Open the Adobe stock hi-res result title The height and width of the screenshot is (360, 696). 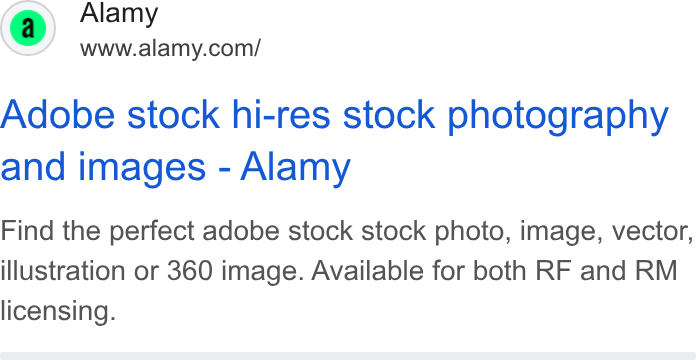(x=334, y=141)
